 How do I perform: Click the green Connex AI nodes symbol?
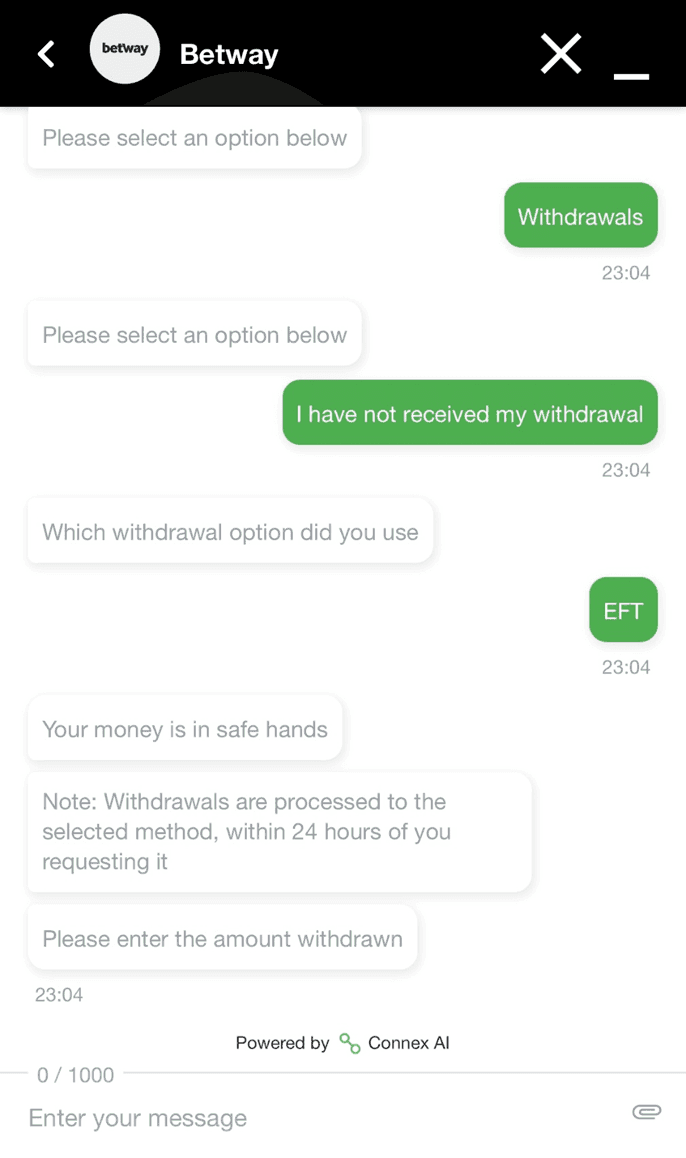click(x=348, y=1043)
